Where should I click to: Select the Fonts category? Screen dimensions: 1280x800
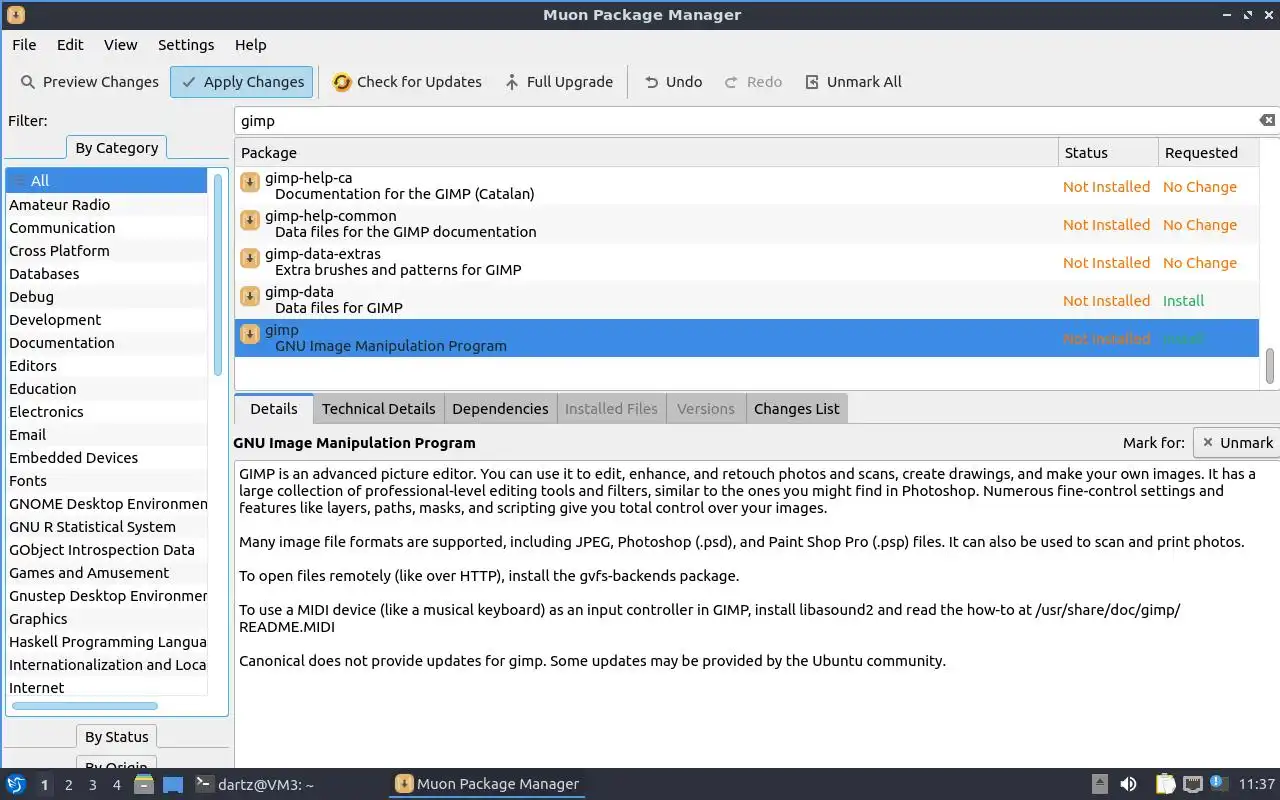pyautogui.click(x=106, y=481)
